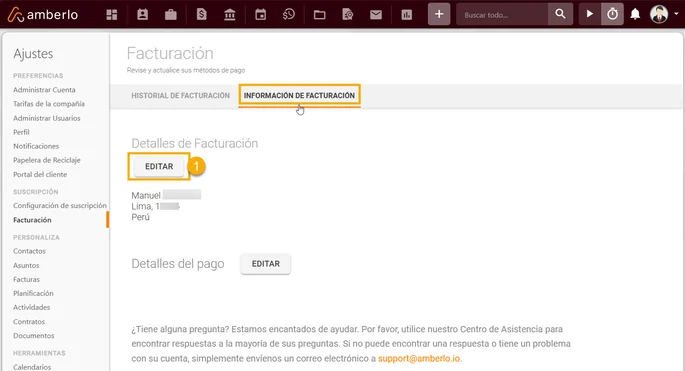Edit the Detalles de Facturación
Image resolution: width=685 pixels, height=371 pixels.
(x=159, y=166)
